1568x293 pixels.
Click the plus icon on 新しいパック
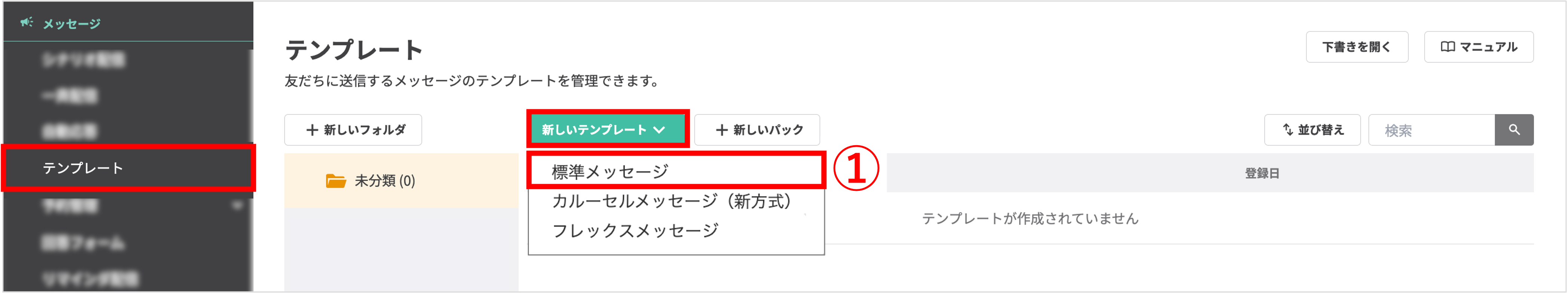click(722, 129)
